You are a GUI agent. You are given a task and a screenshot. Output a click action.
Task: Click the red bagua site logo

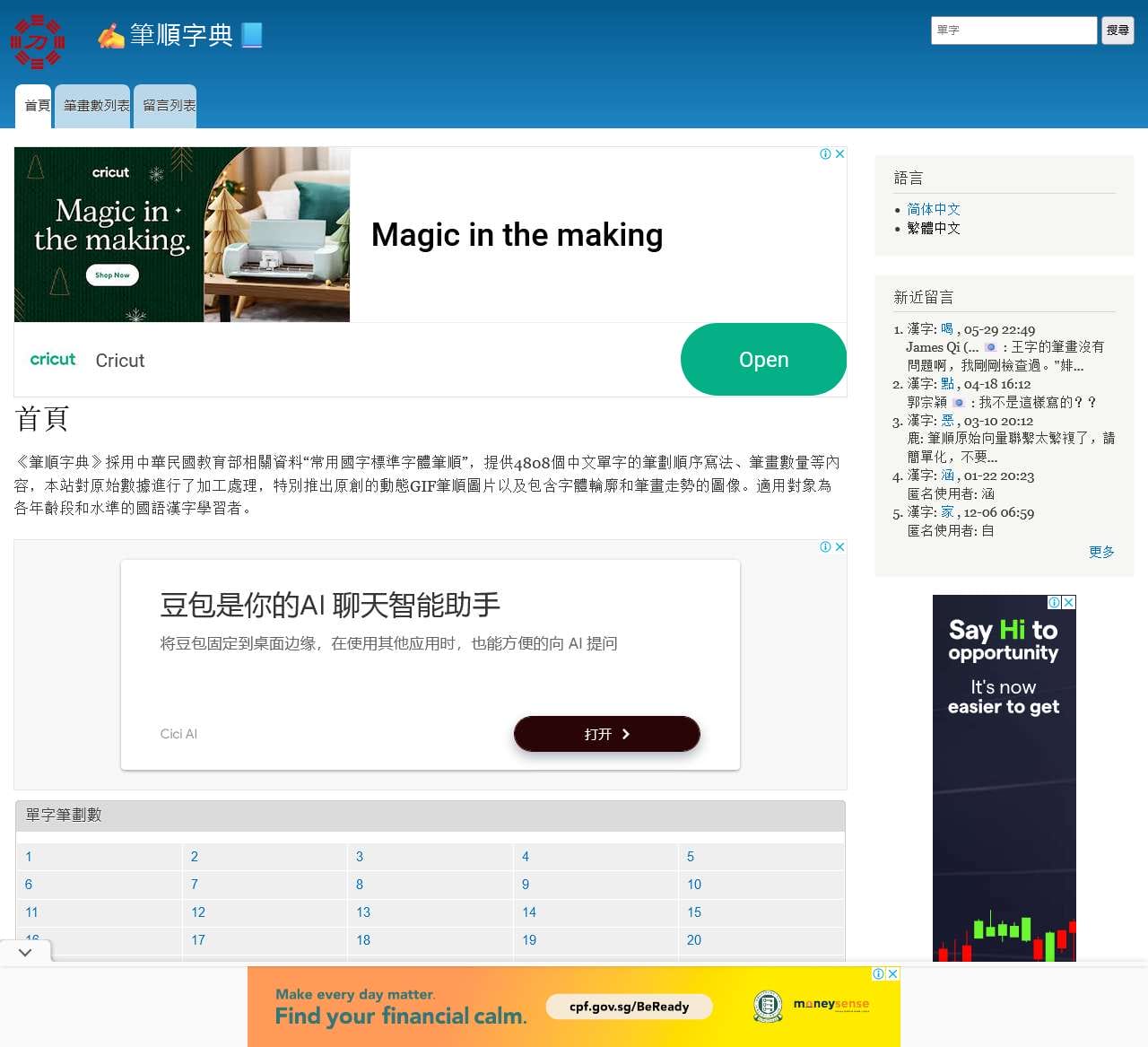38,41
